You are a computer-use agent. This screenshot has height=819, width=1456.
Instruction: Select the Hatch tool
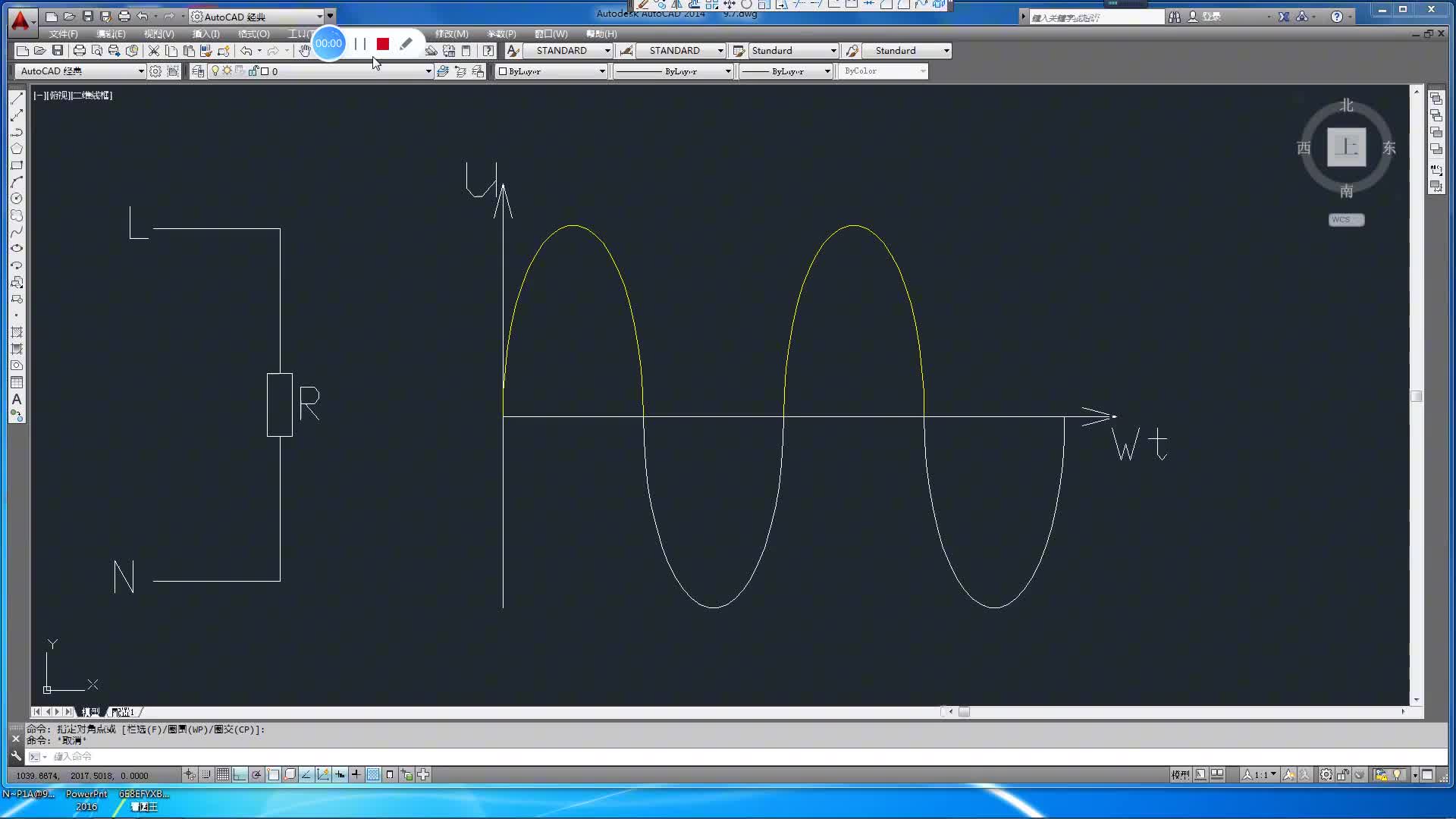(17, 332)
